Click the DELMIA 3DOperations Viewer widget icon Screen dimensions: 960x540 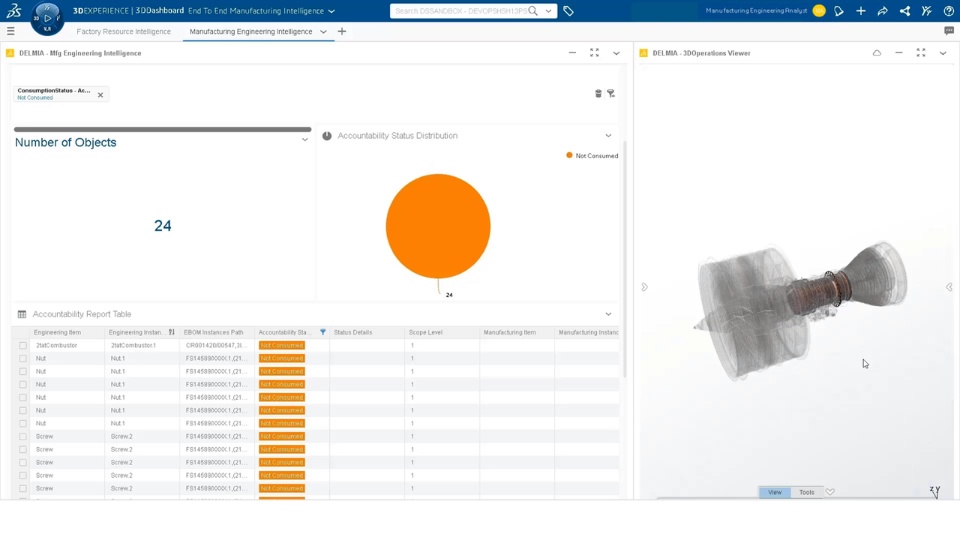643,53
